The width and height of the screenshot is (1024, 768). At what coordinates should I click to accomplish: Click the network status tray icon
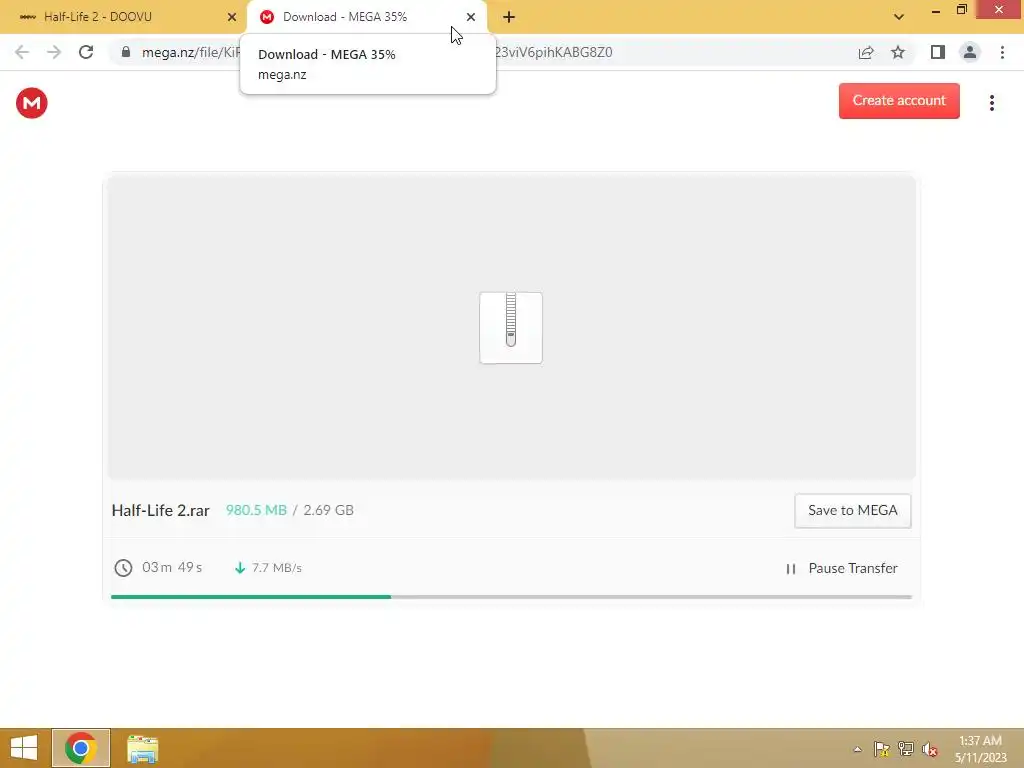point(906,749)
